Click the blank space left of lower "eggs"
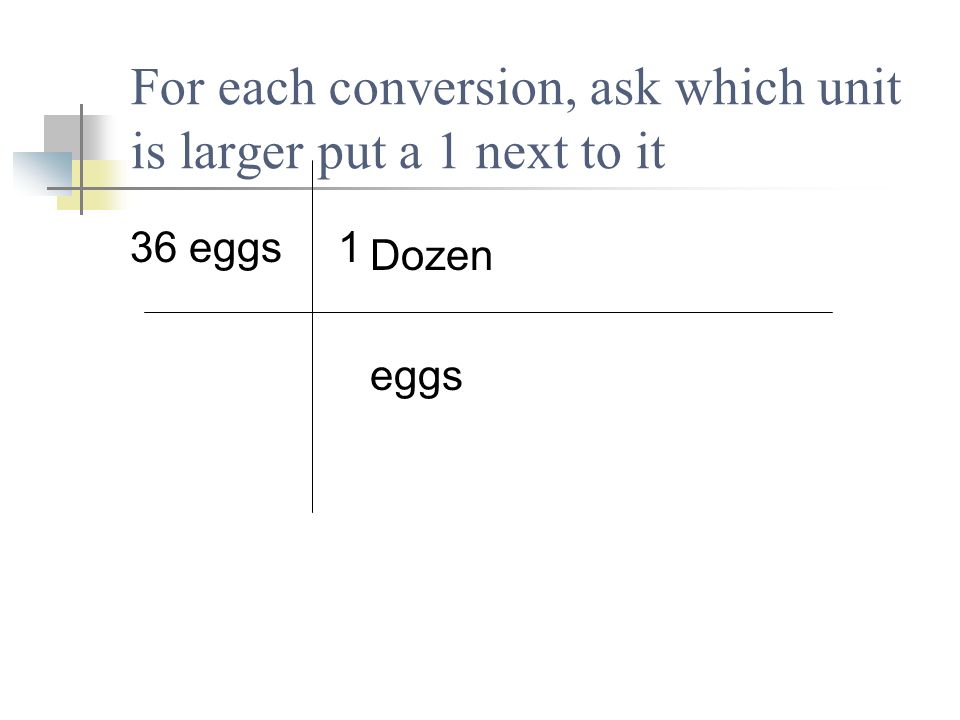 point(341,379)
